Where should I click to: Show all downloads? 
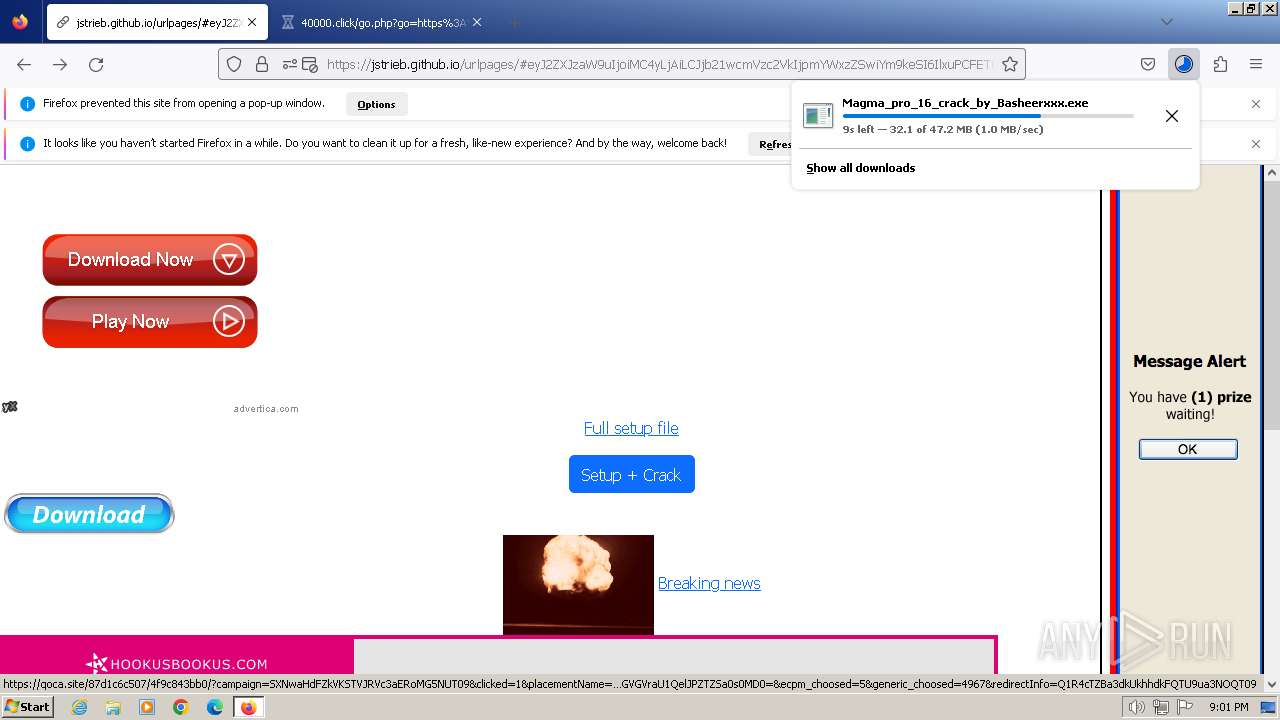point(861,168)
